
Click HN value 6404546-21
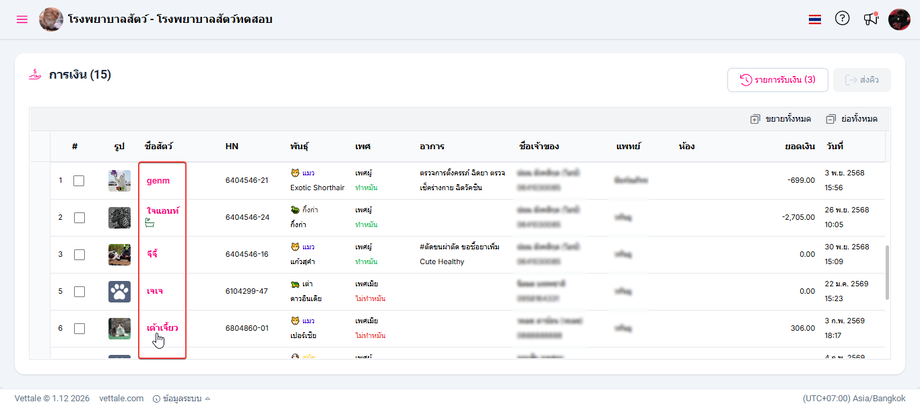tap(246, 180)
